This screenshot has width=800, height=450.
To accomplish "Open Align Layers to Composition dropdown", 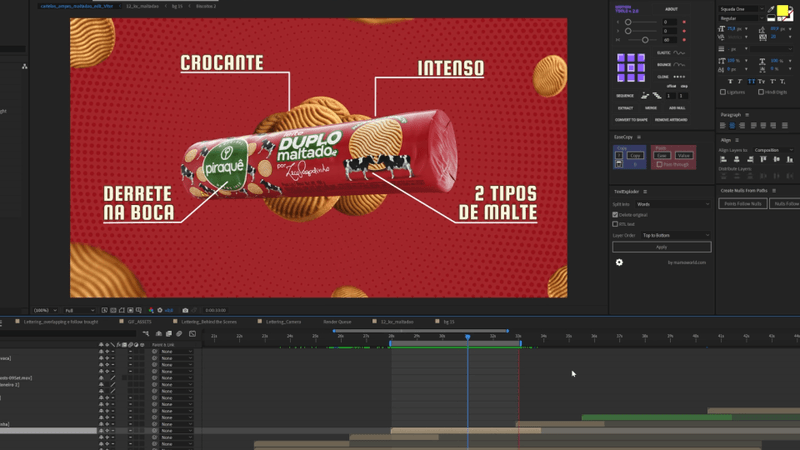I will pos(773,150).
